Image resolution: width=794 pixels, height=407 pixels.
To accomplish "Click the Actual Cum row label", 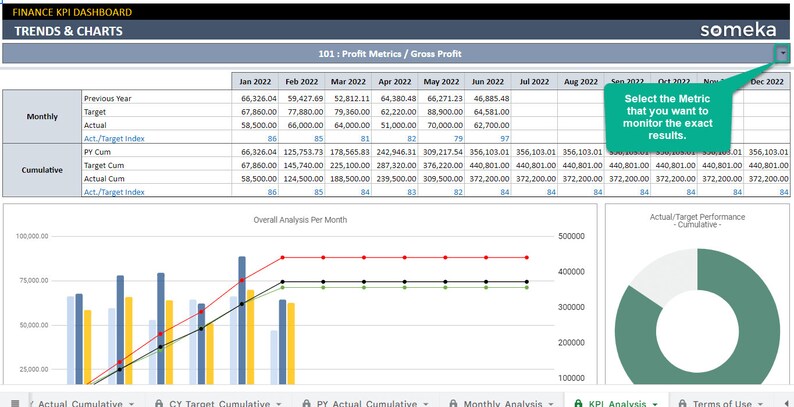I will 103,179.
